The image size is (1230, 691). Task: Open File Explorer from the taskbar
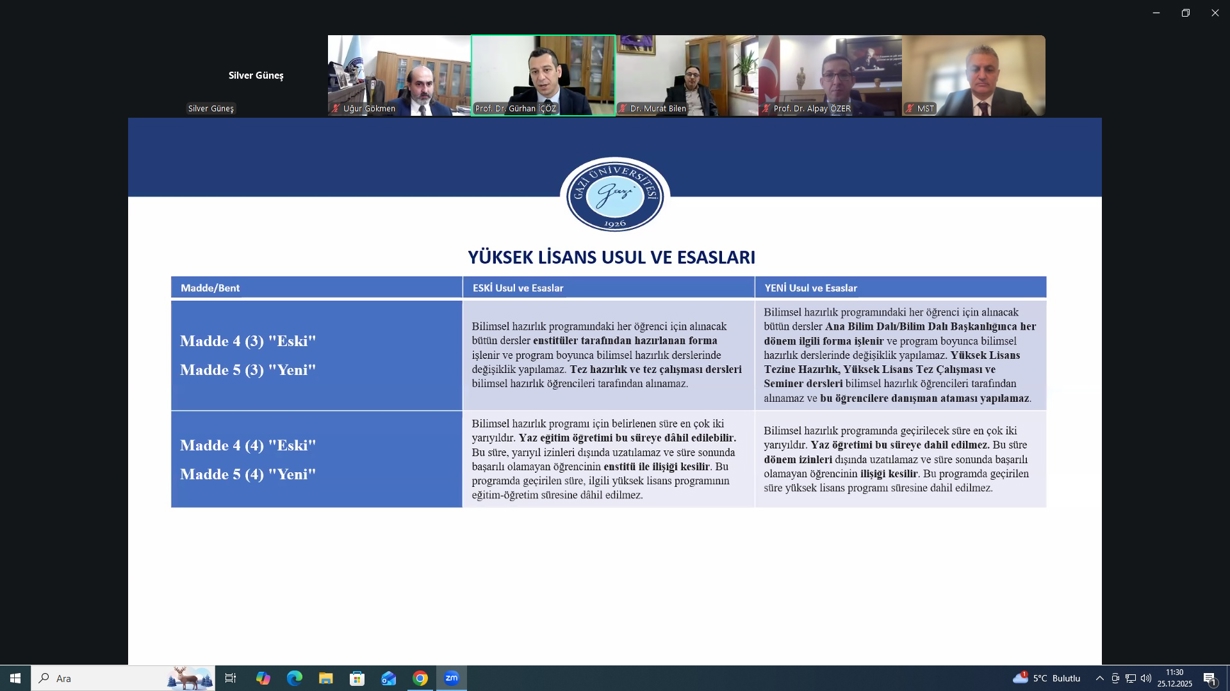[x=325, y=678]
